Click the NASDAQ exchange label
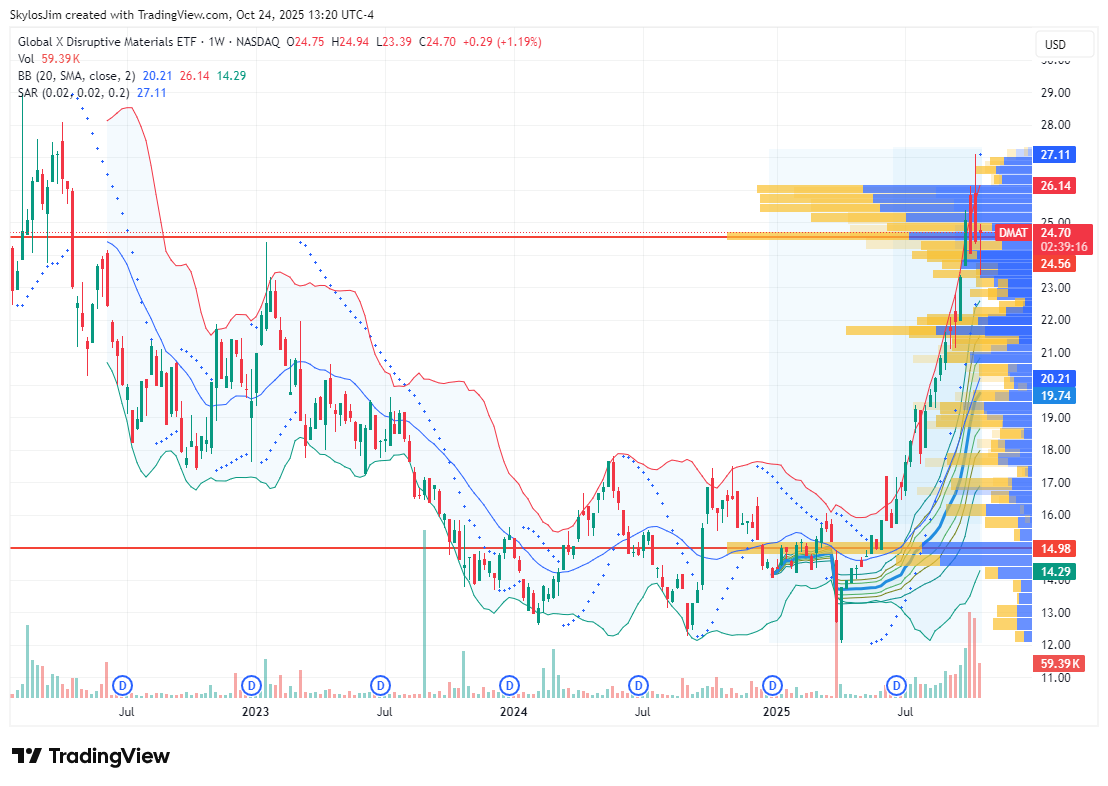Viewport: 1108px width, 786px height. tap(257, 42)
